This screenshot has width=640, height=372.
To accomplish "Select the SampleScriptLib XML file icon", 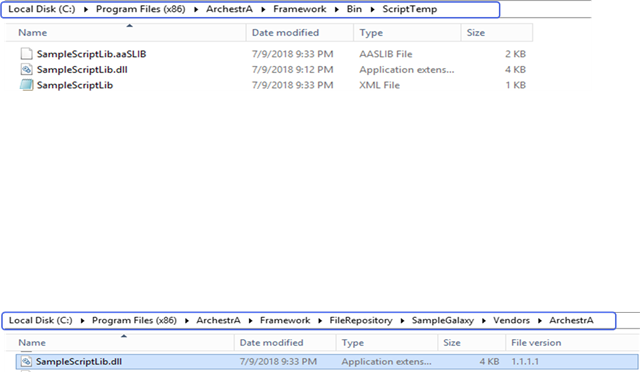I will click(27, 85).
